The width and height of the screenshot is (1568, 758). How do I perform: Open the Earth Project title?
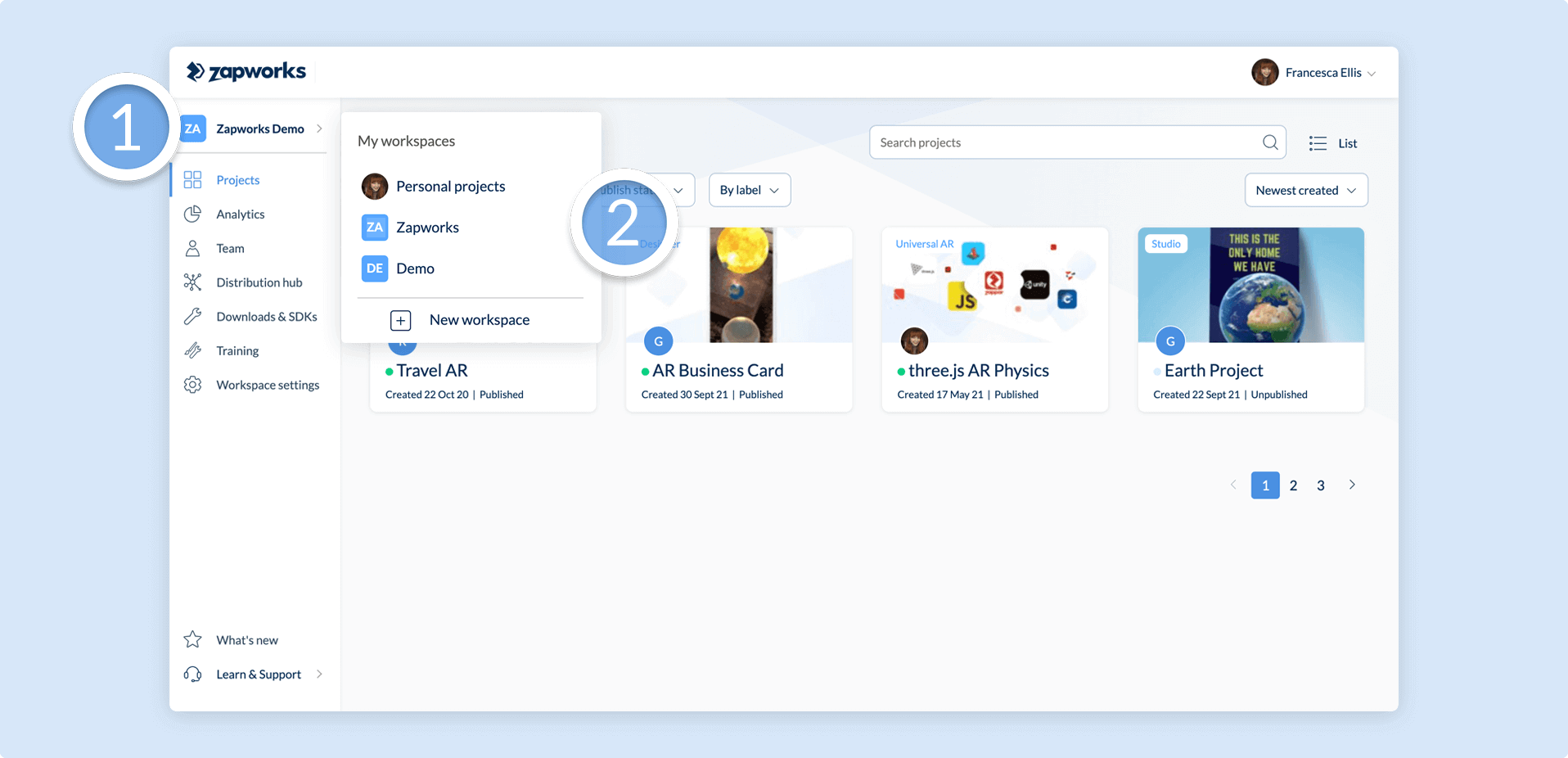(x=1214, y=371)
